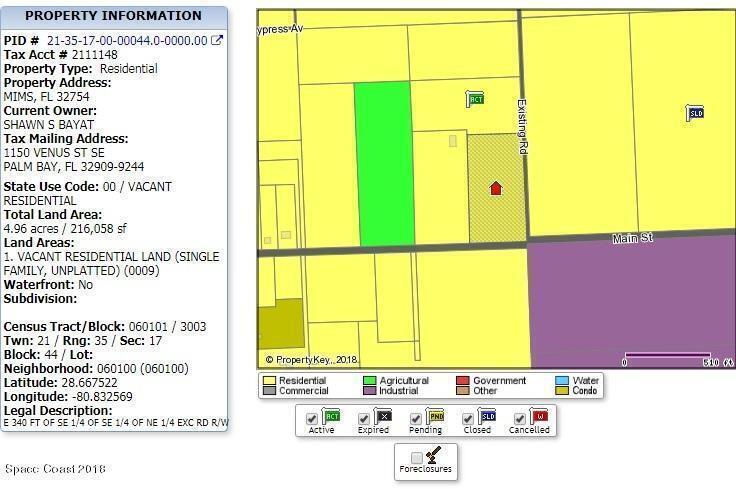The image size is (736, 489).
Task: Select the green agricultural parcel on map
Action: (x=384, y=165)
